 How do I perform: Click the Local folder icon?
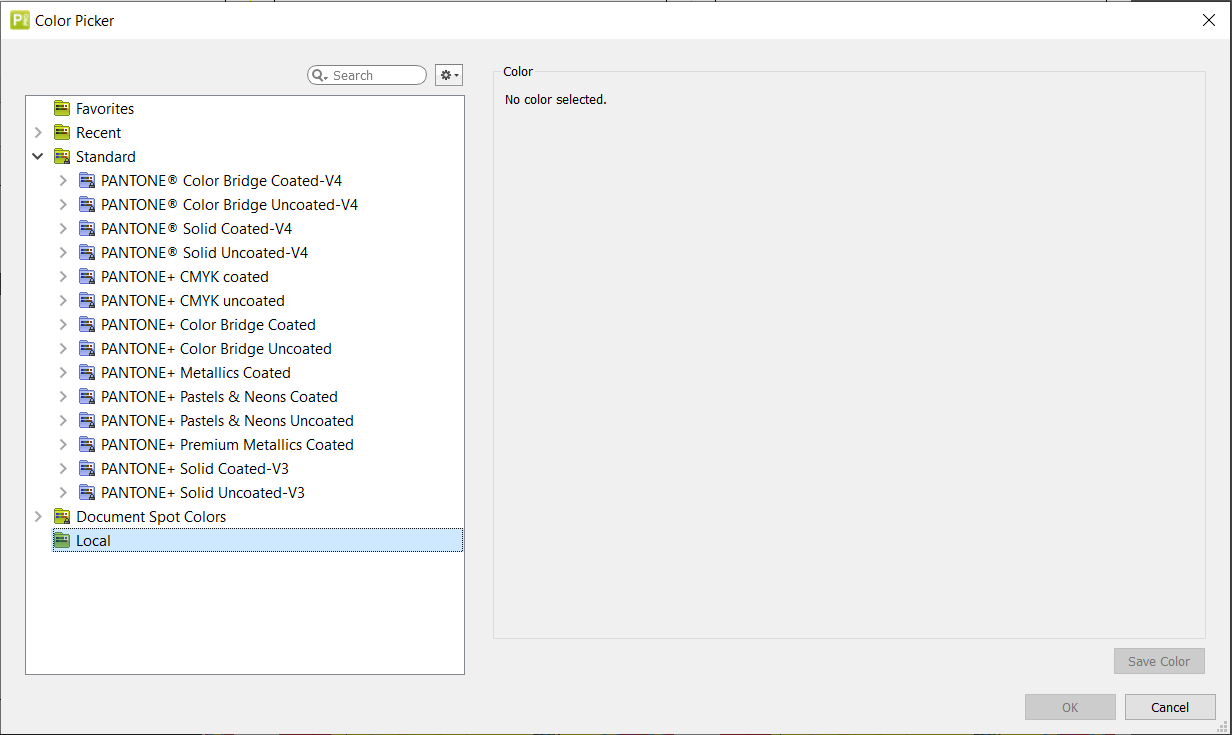click(x=62, y=541)
